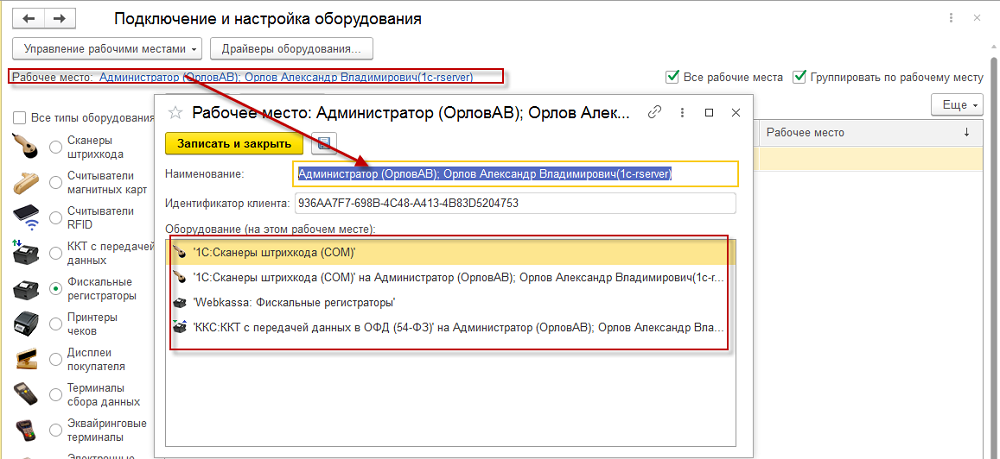This screenshot has height=459, width=1000.
Task: Select the 'Сканеры штрихкода' radio button
Action: coord(55,147)
